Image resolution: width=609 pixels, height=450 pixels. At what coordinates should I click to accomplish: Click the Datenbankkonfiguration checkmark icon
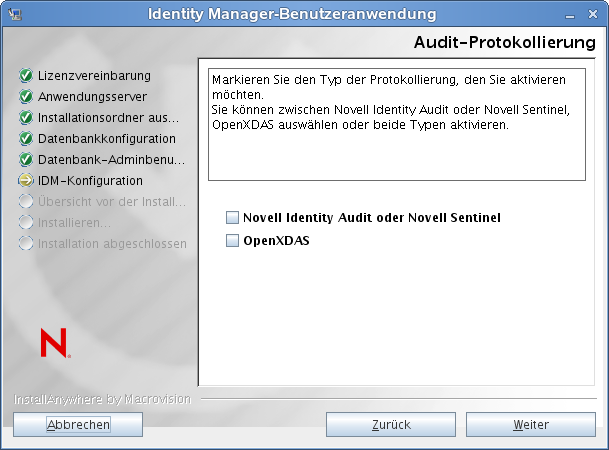click(x=25, y=139)
